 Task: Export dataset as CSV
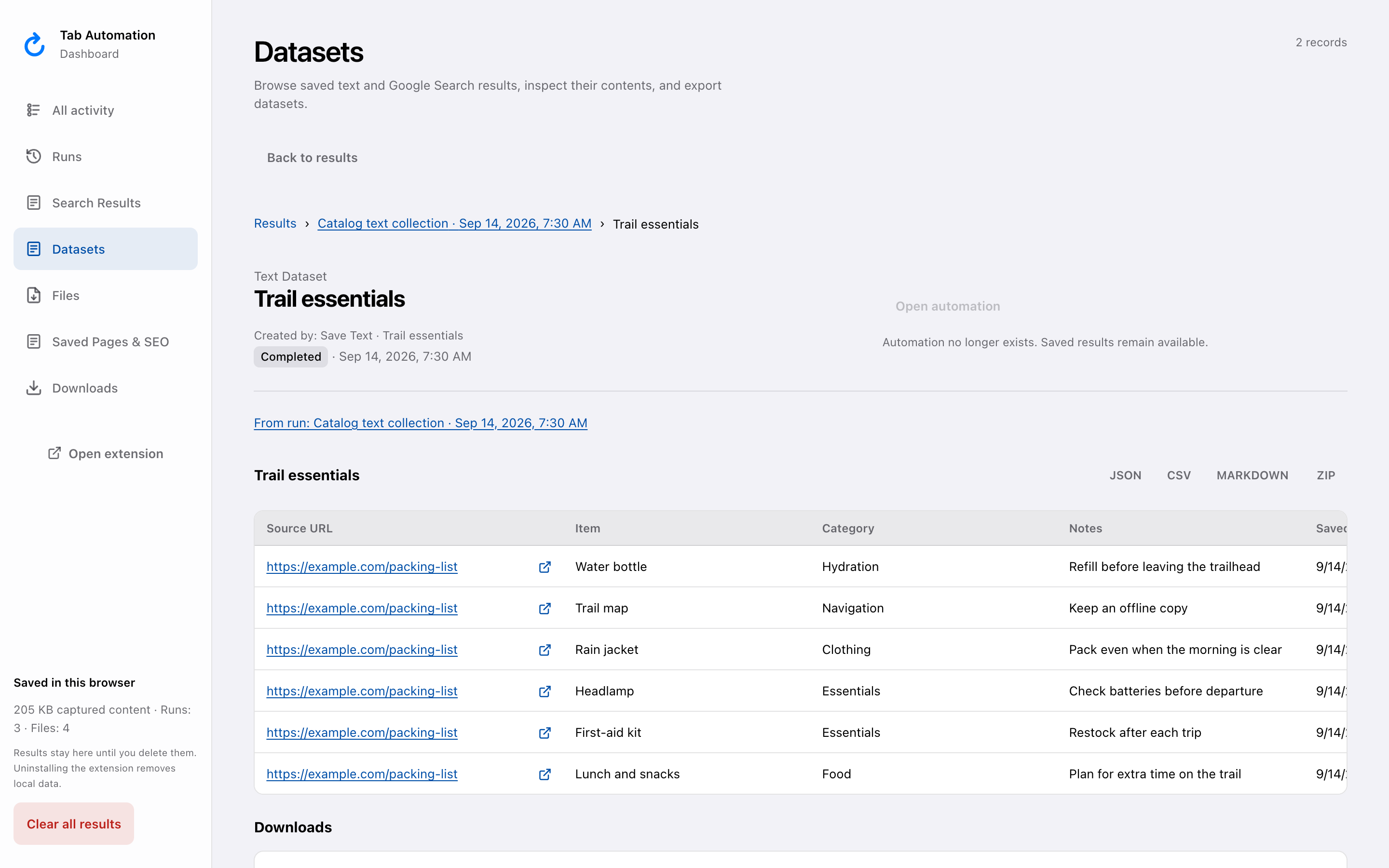(1179, 475)
